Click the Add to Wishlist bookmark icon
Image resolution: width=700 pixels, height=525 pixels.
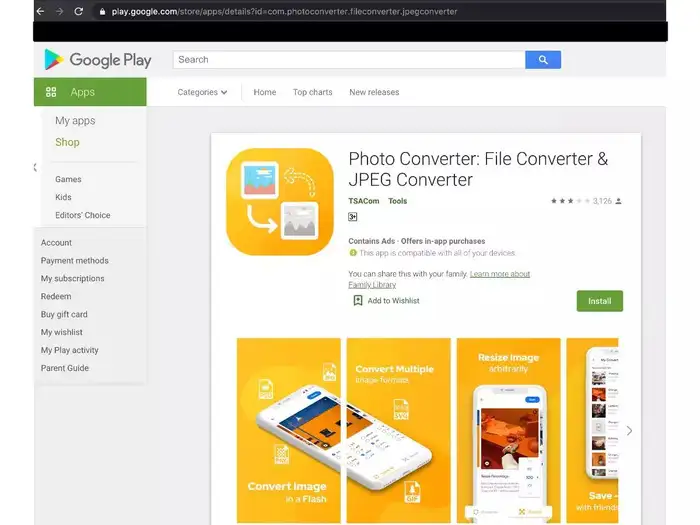[x=358, y=300]
